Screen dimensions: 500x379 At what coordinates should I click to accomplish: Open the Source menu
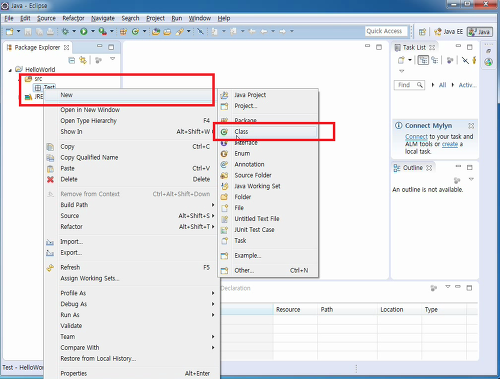[46, 18]
